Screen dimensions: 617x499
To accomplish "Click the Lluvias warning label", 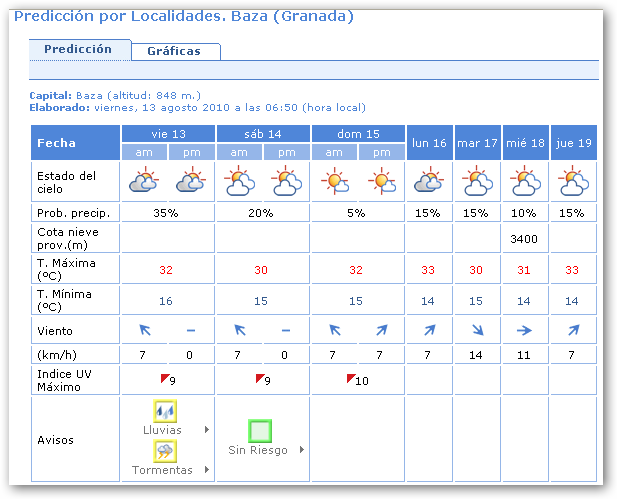I will pyautogui.click(x=163, y=429).
